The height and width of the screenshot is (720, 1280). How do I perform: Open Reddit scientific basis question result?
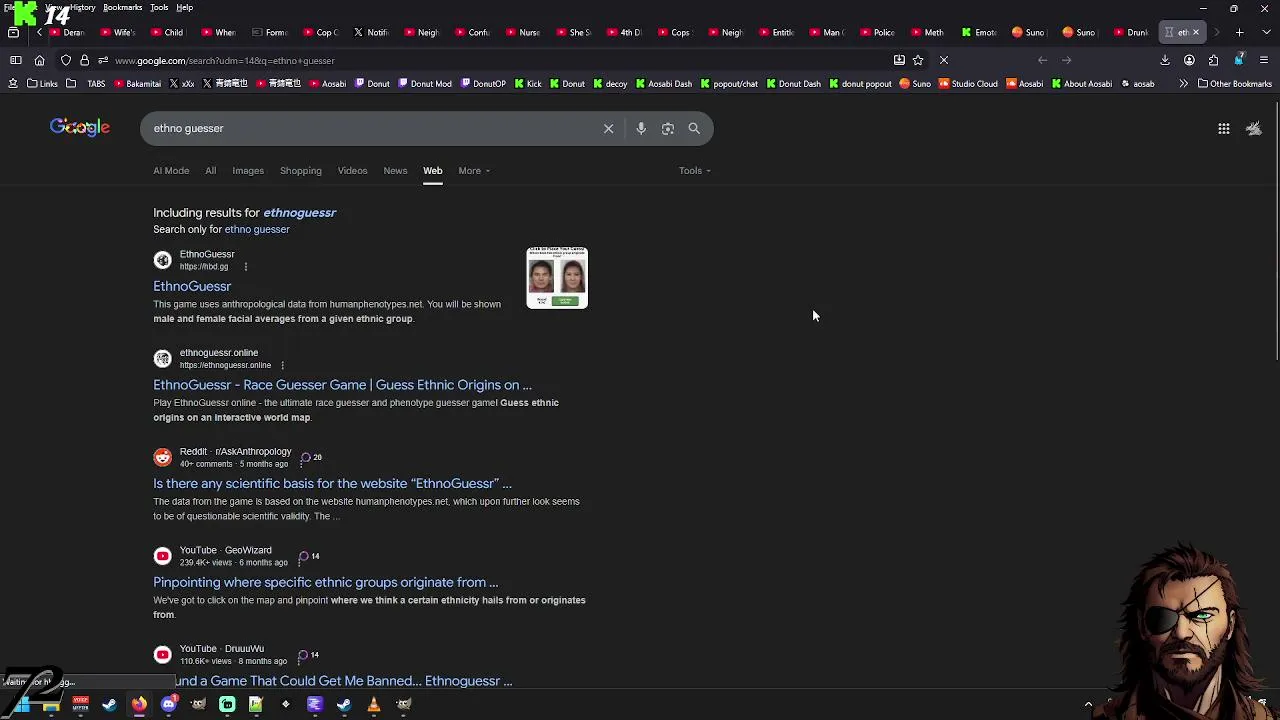(x=332, y=484)
